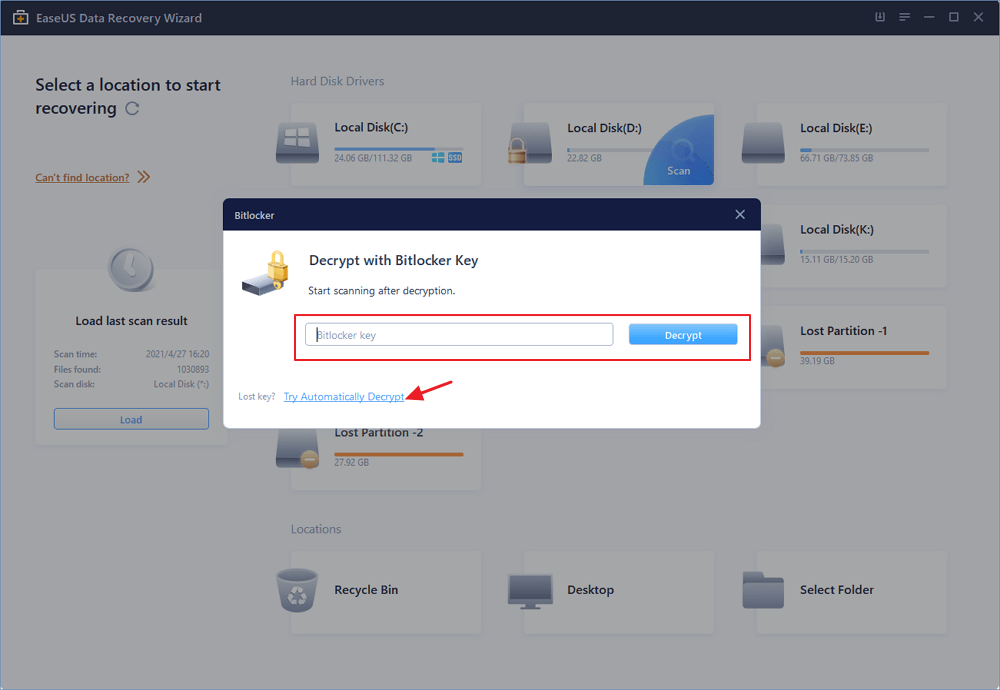Click the Local Disk(K:) label

click(837, 229)
